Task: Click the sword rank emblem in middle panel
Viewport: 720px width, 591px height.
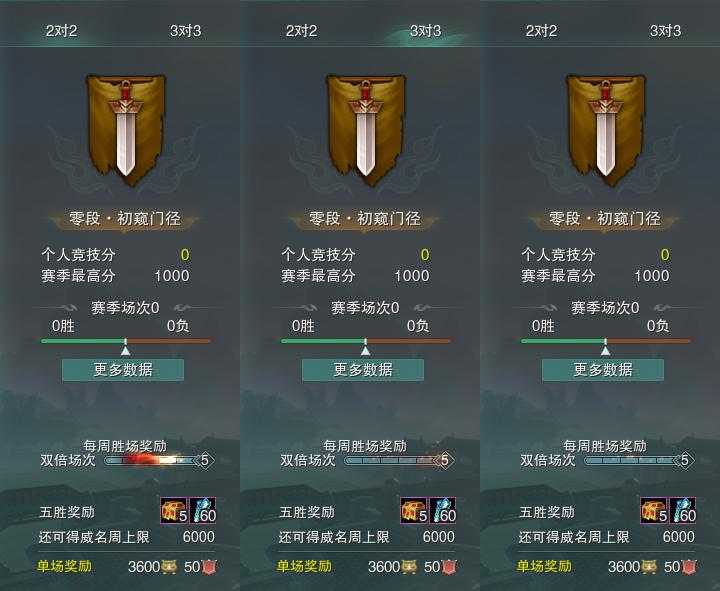Action: click(366, 130)
